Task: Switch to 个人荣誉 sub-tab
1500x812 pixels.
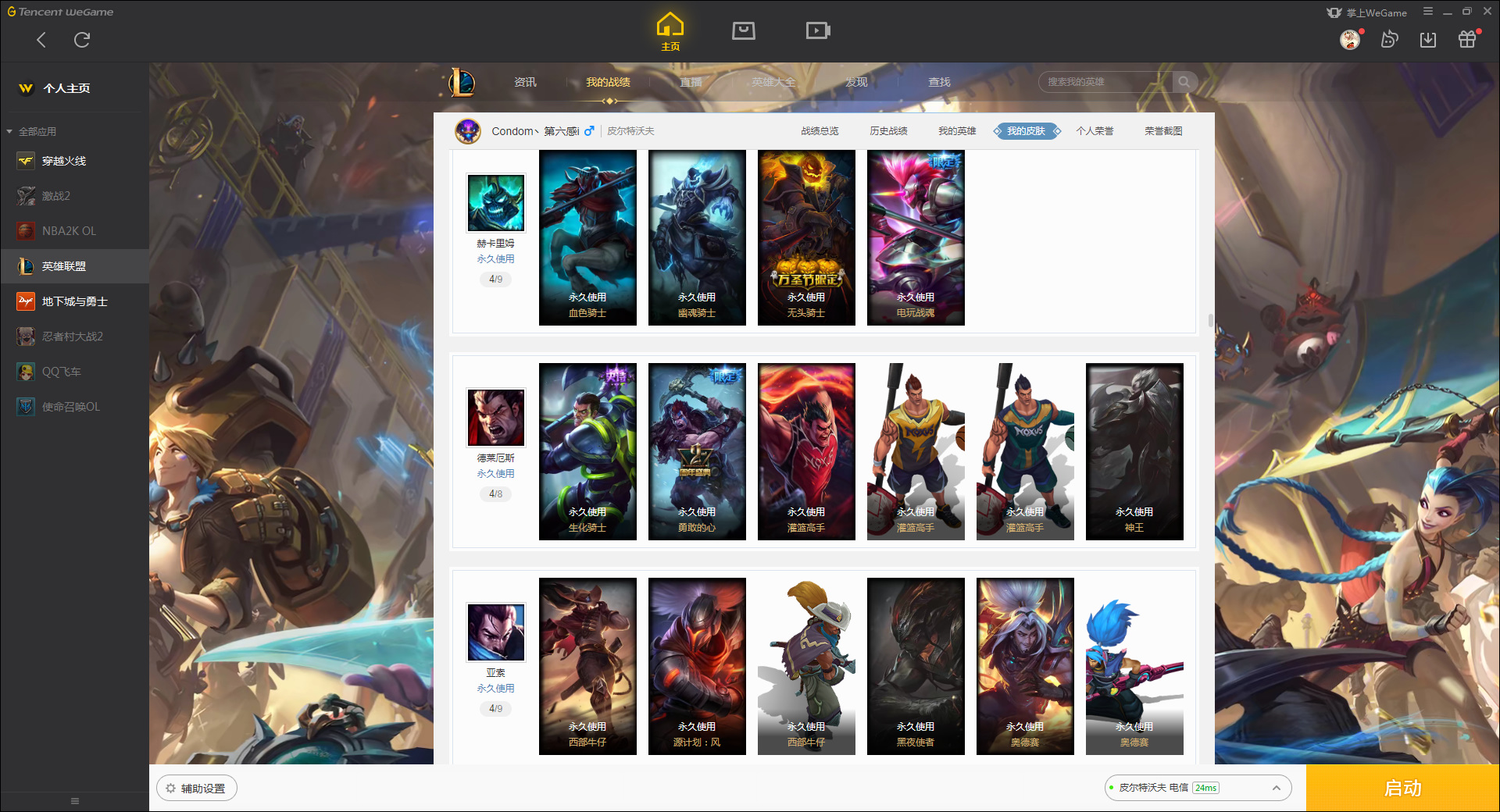Action: 1095,131
